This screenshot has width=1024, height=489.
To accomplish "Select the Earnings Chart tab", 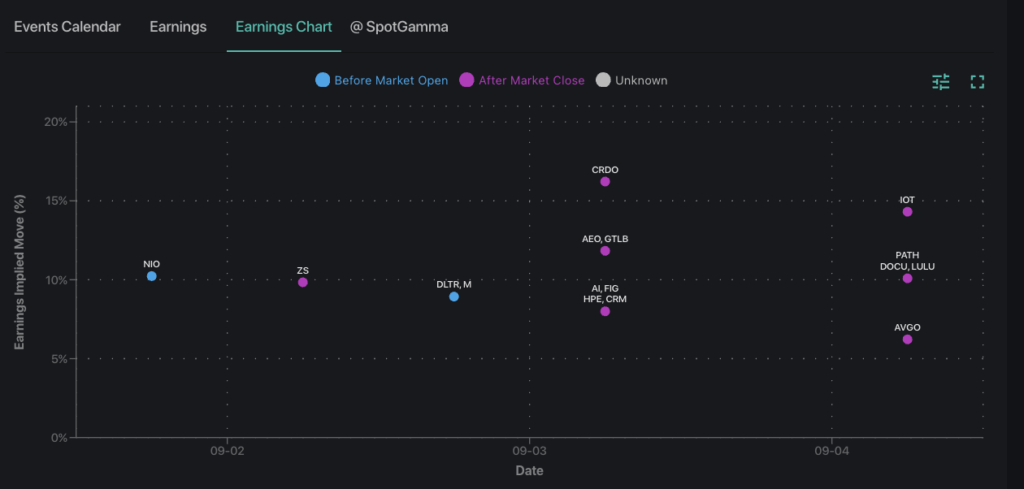I will (x=284, y=27).
